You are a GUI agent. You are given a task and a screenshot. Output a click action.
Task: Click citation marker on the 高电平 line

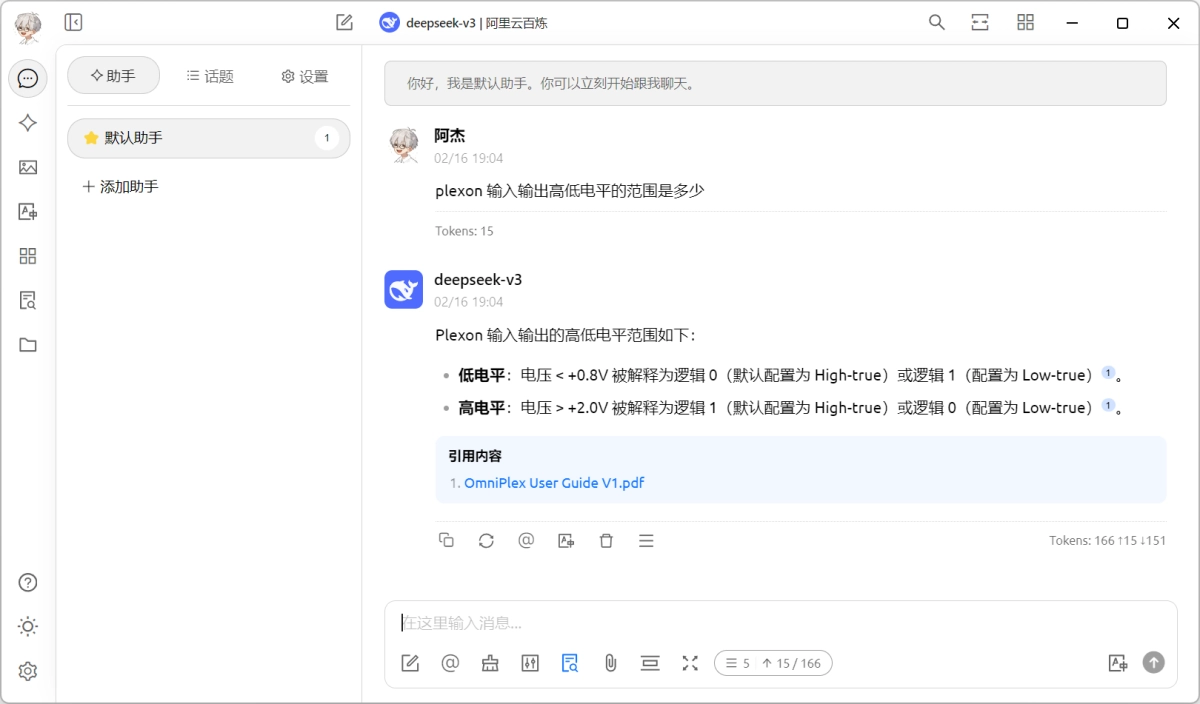point(1108,405)
